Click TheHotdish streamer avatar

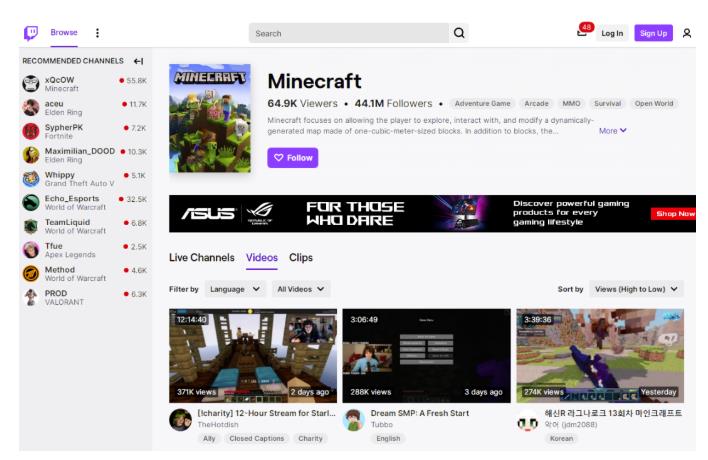[180, 420]
